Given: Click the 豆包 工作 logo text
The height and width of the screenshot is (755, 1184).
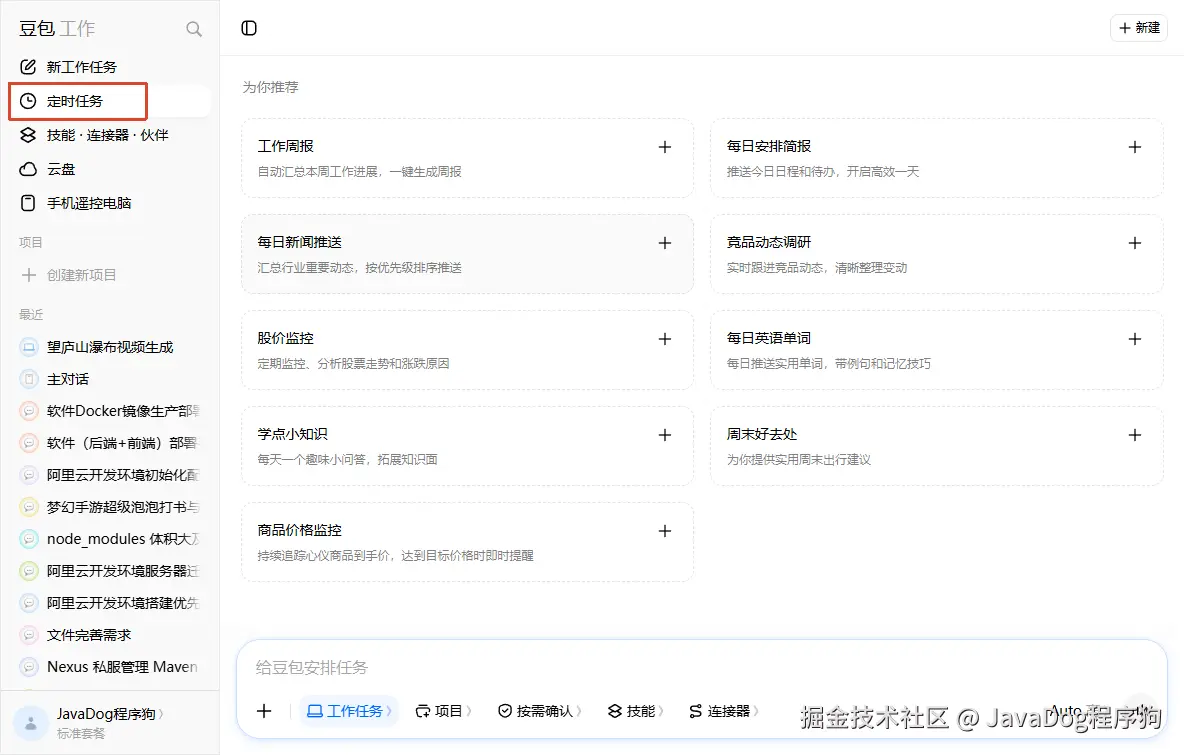Looking at the screenshot, I should coord(57,29).
